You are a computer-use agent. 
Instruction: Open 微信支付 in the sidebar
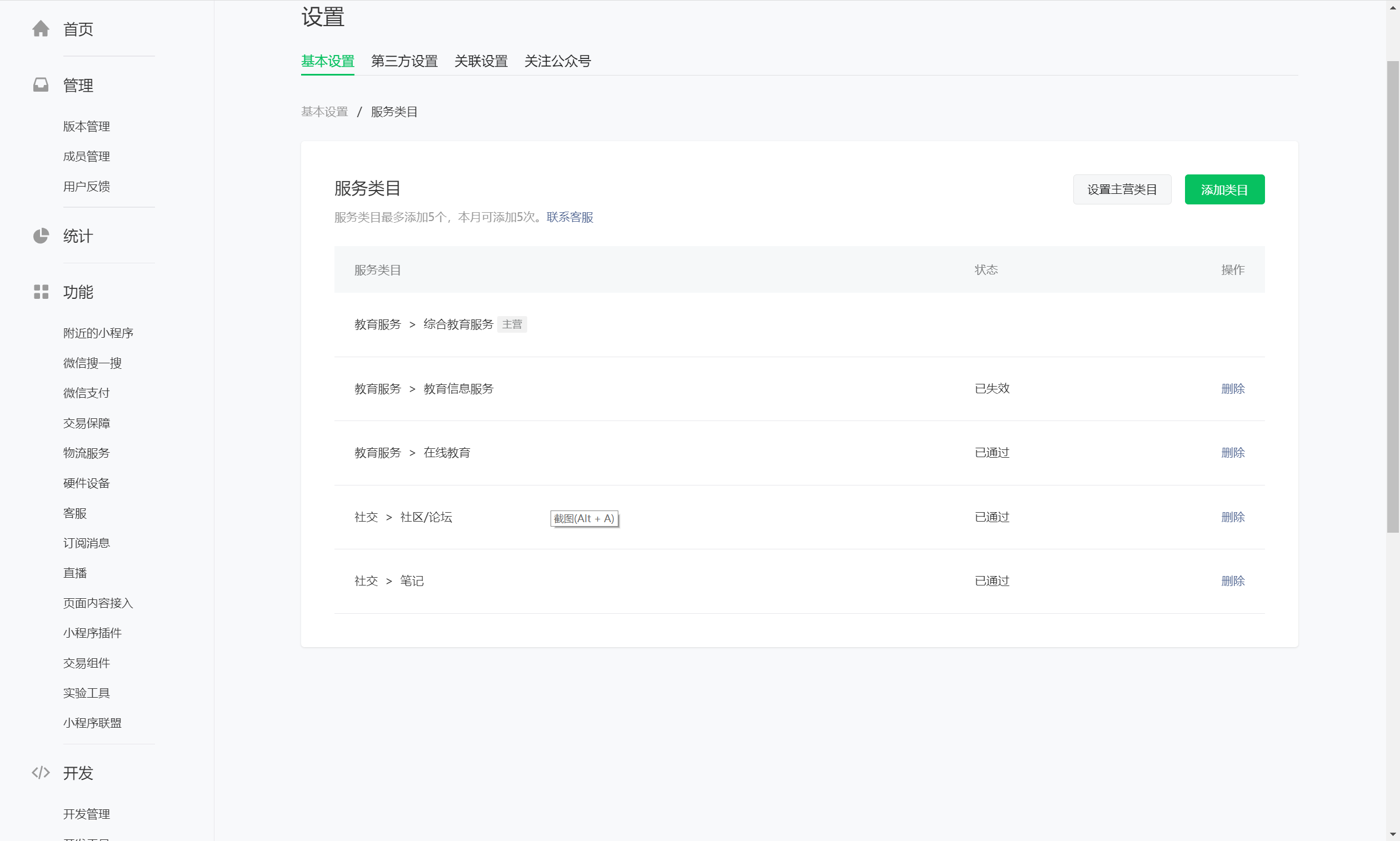(86, 393)
